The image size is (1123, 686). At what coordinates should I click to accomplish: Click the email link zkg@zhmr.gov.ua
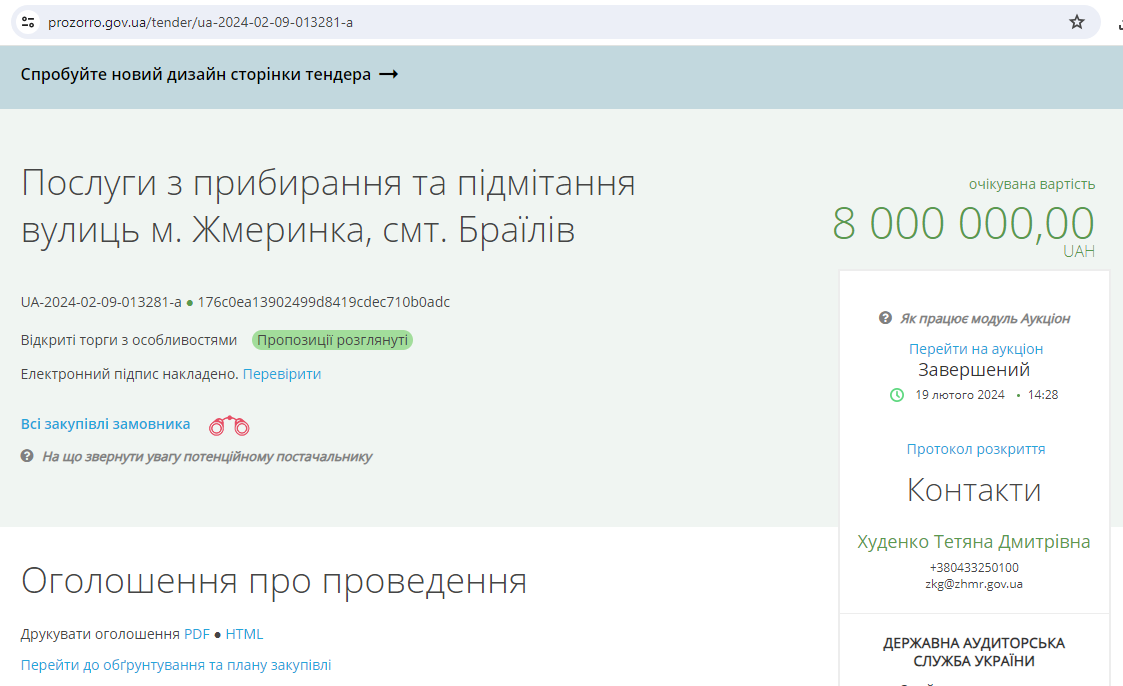coord(975,584)
